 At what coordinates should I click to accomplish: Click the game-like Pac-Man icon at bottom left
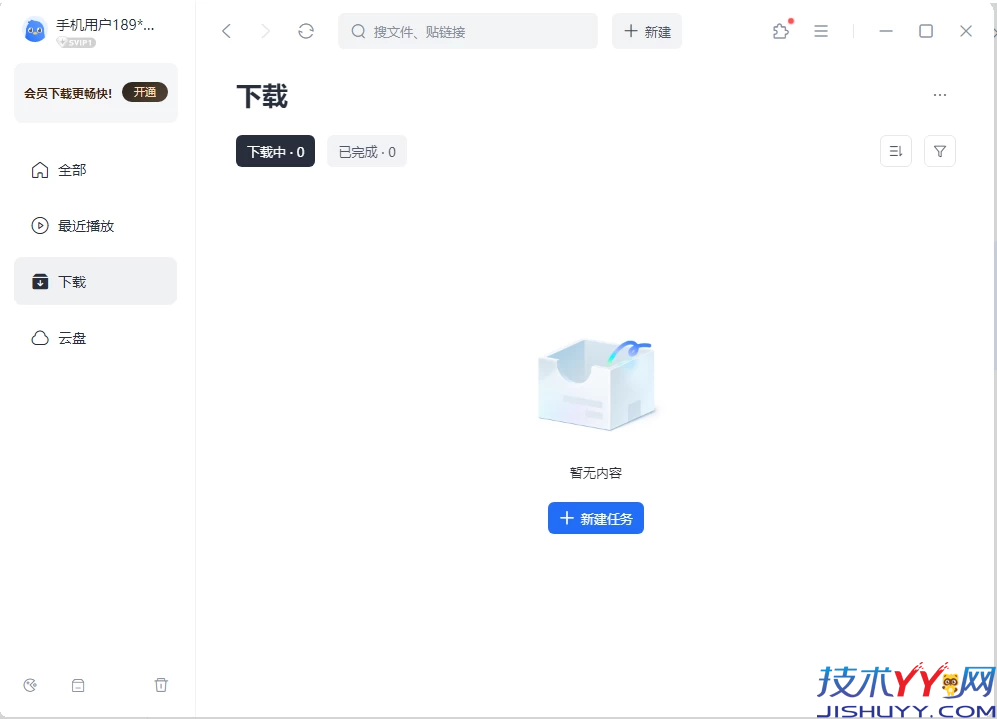(x=29, y=685)
